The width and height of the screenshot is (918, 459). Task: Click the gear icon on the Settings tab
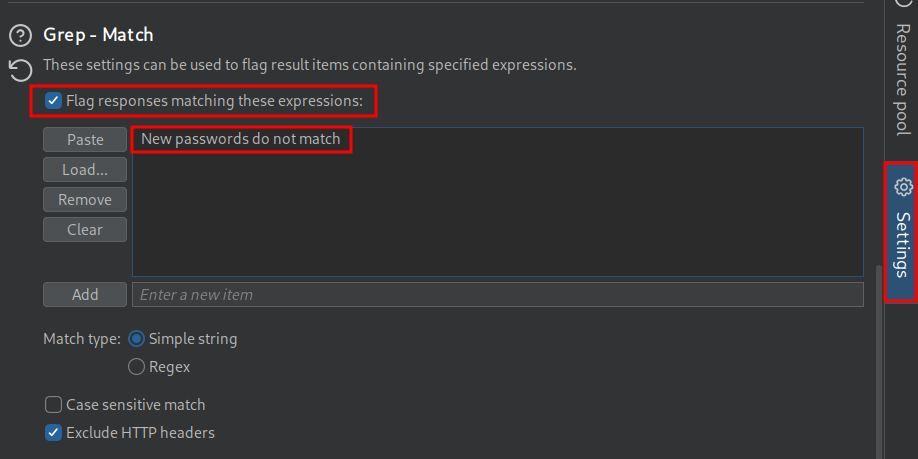click(x=903, y=187)
